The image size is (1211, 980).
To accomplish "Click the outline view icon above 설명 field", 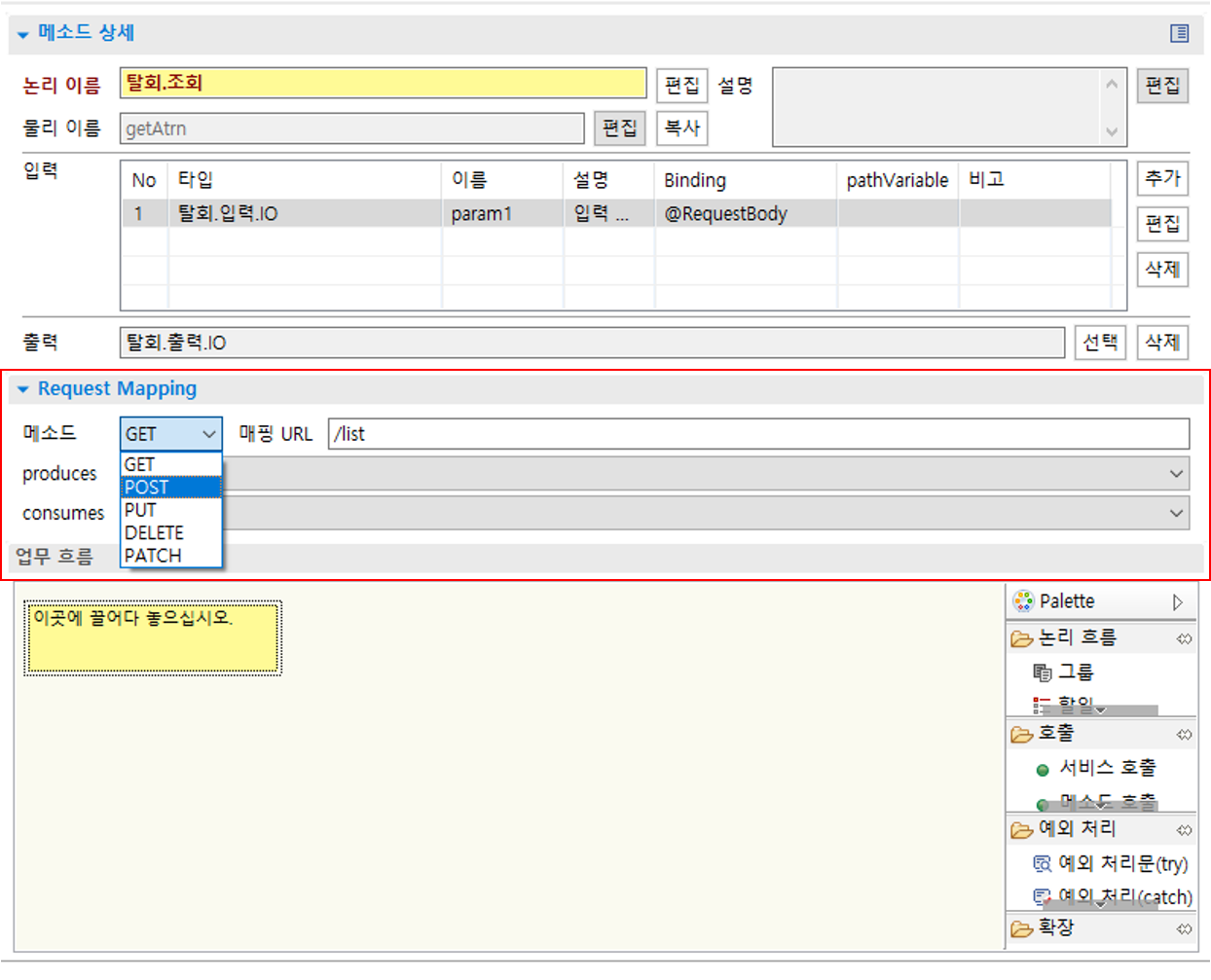I will [x=1179, y=32].
